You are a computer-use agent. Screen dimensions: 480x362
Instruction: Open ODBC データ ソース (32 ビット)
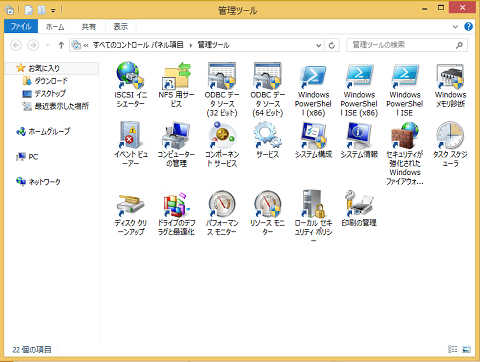tap(222, 89)
